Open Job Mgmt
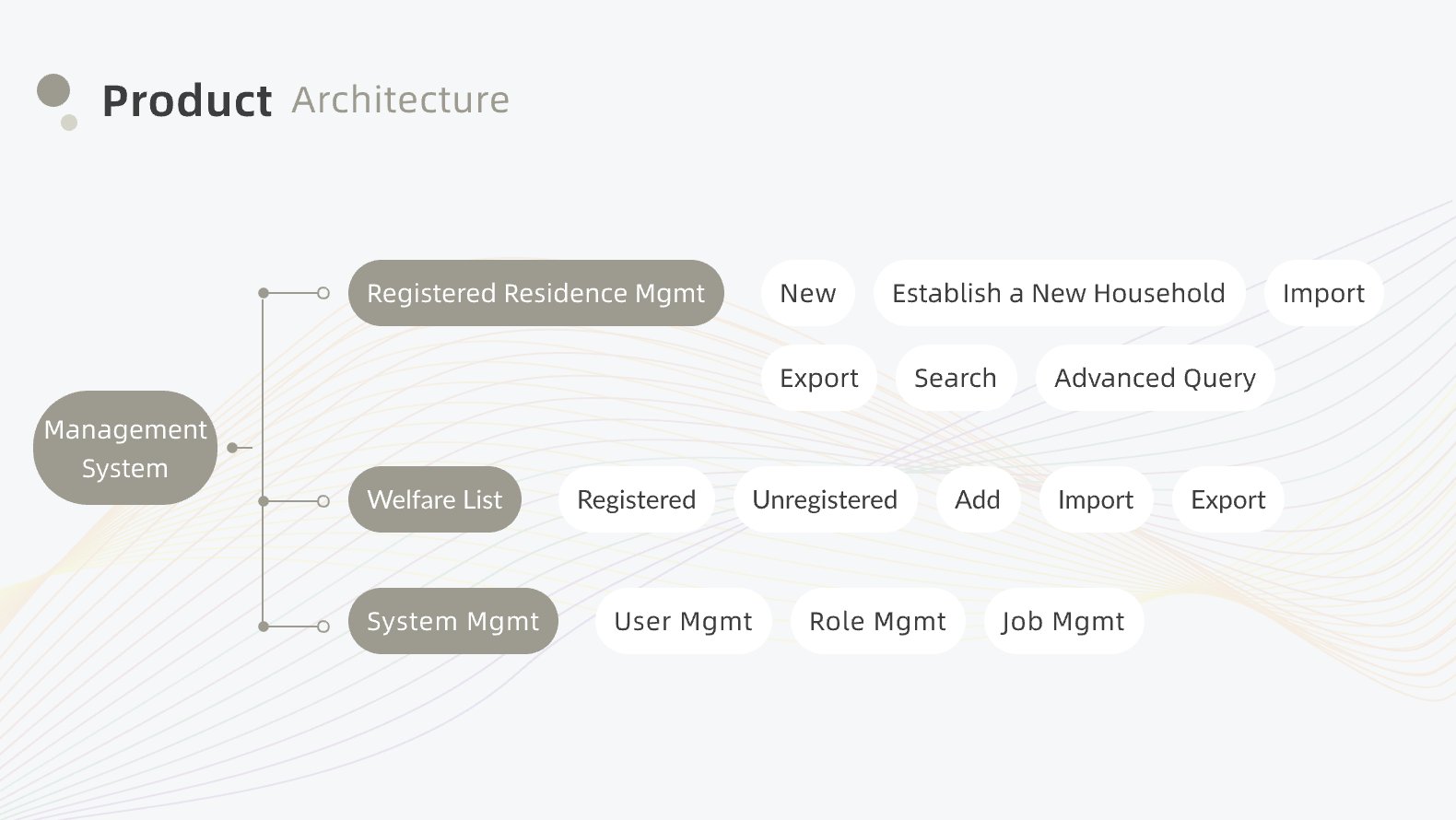The height and width of the screenshot is (820, 1456). 1063,621
